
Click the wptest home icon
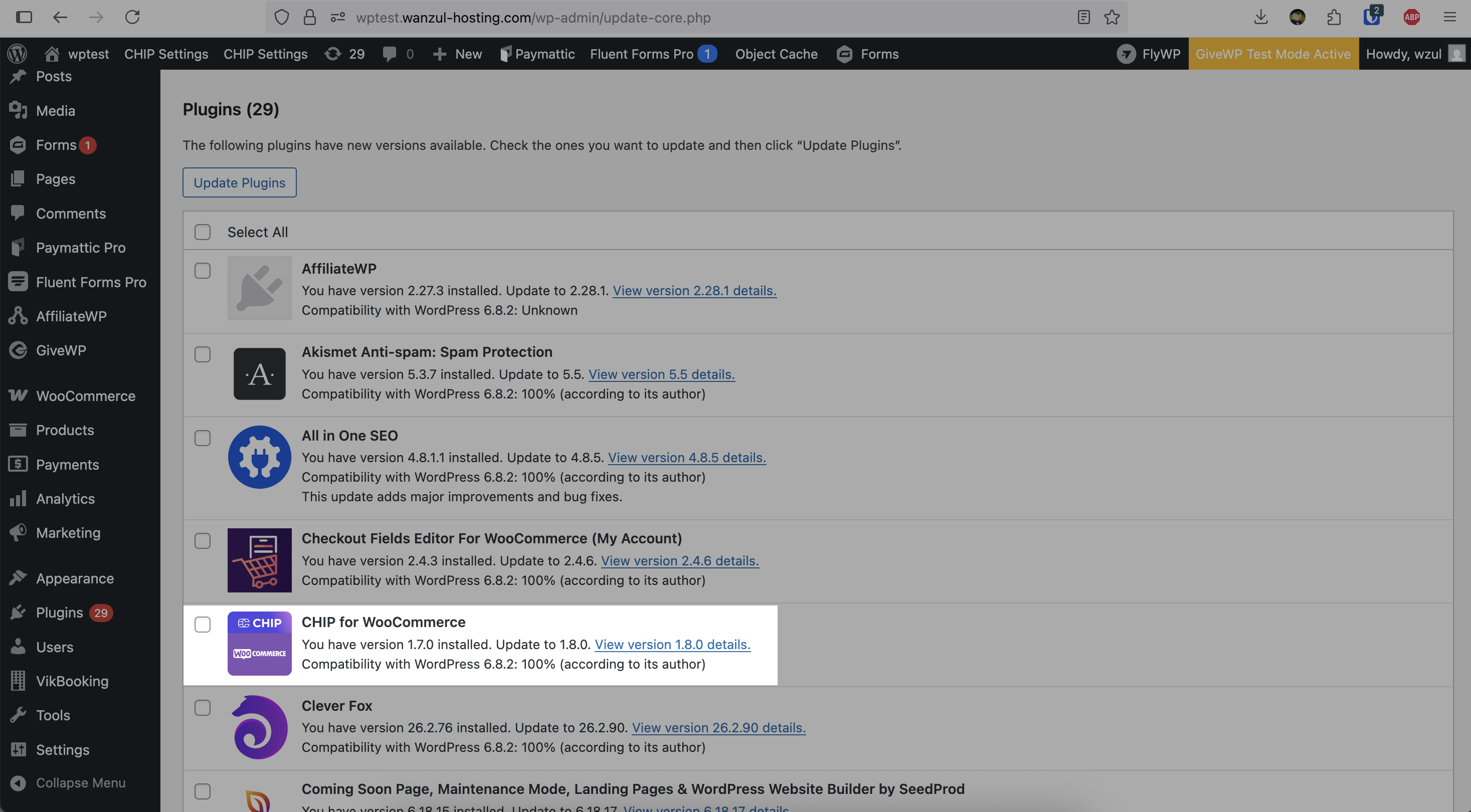tap(52, 54)
